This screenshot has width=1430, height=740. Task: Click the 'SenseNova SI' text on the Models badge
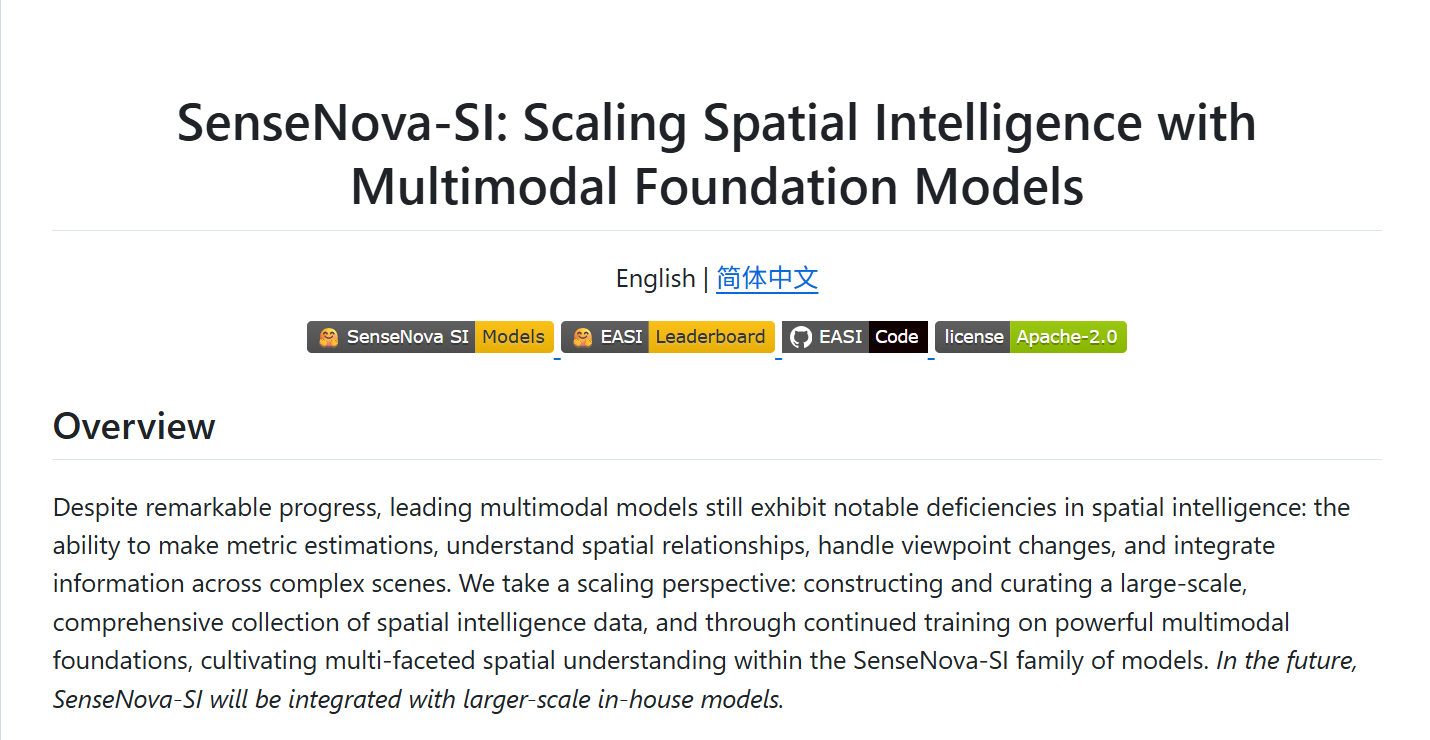coord(407,337)
